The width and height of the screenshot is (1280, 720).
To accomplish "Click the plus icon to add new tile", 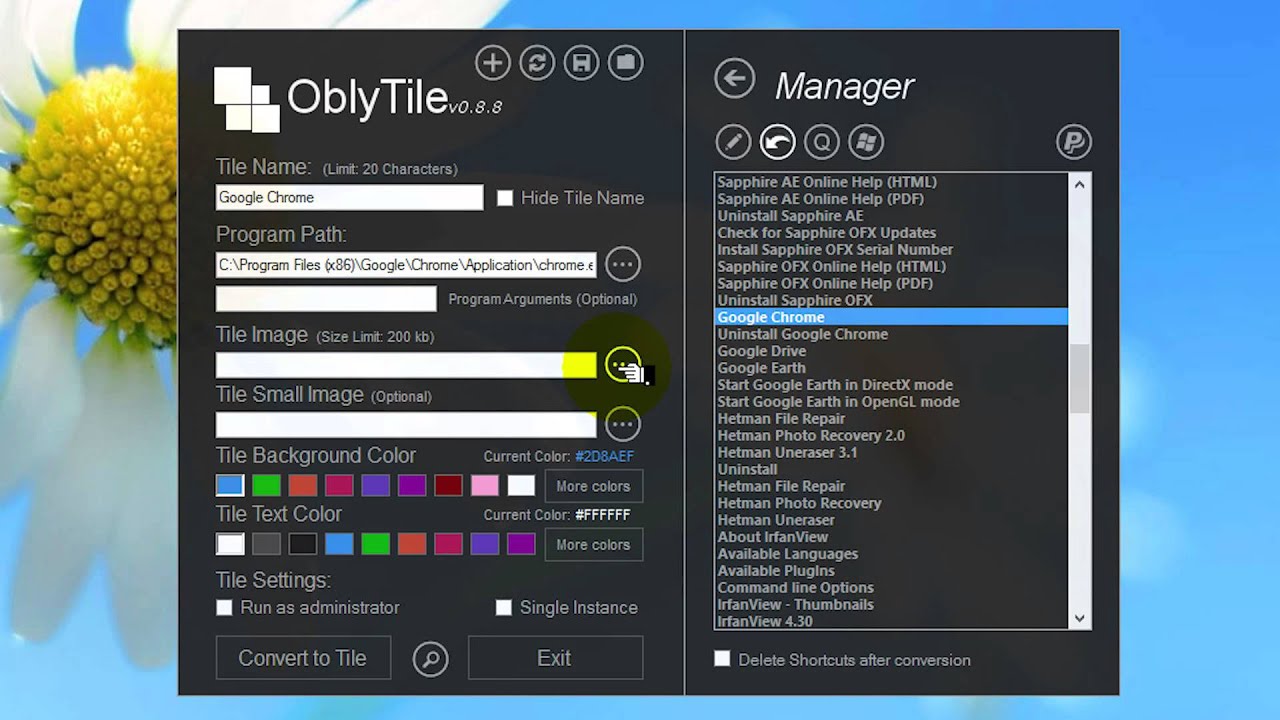I will point(492,63).
